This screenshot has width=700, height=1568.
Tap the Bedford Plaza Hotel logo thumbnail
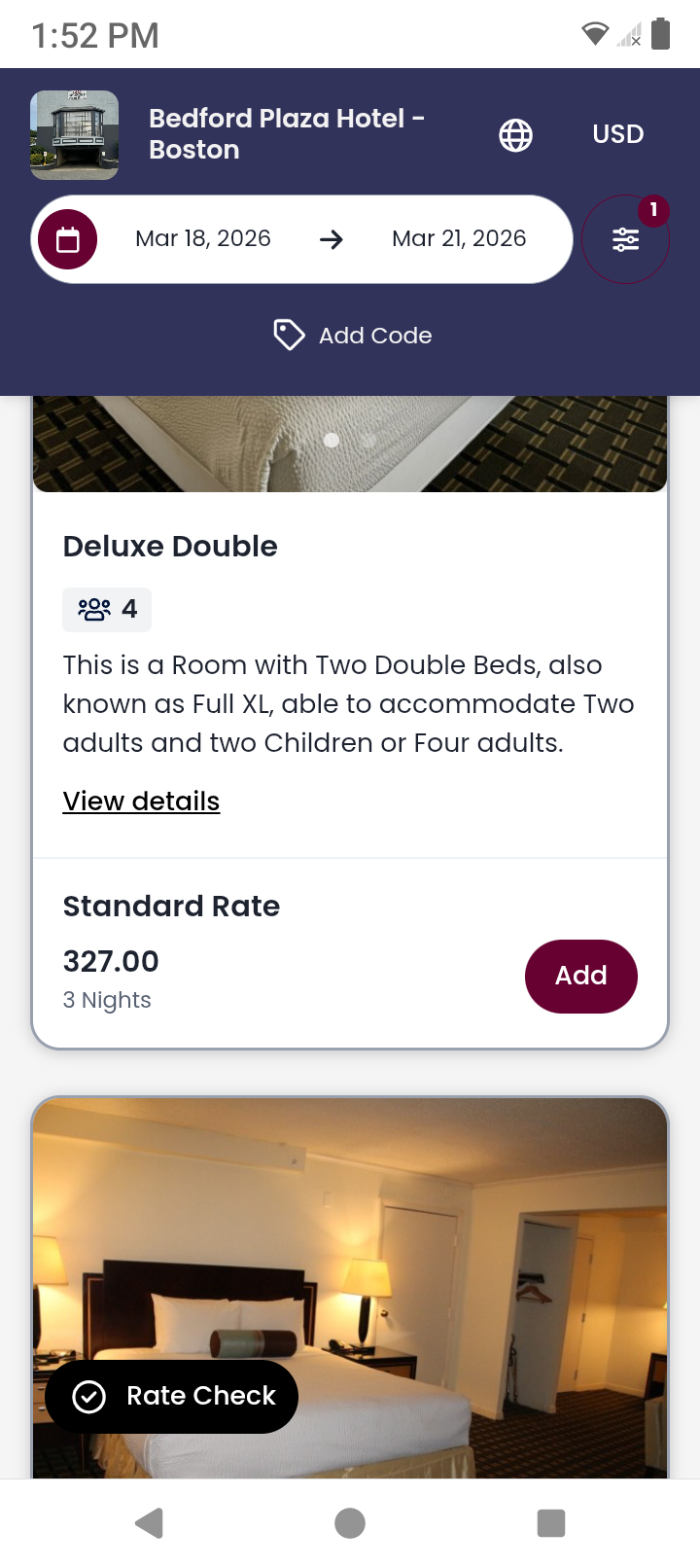pos(75,135)
